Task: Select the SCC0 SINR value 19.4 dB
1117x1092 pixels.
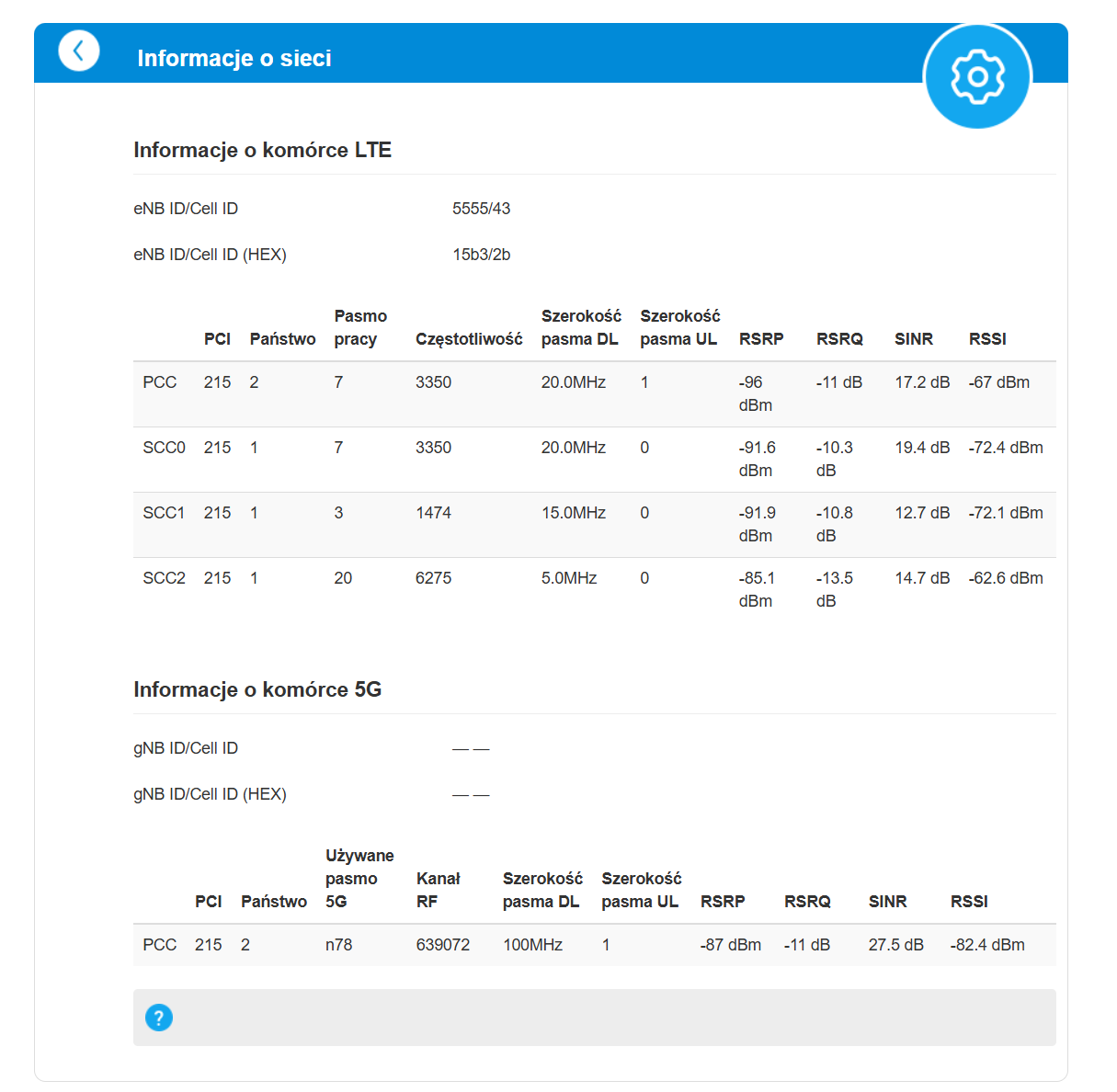Action: tap(922, 448)
